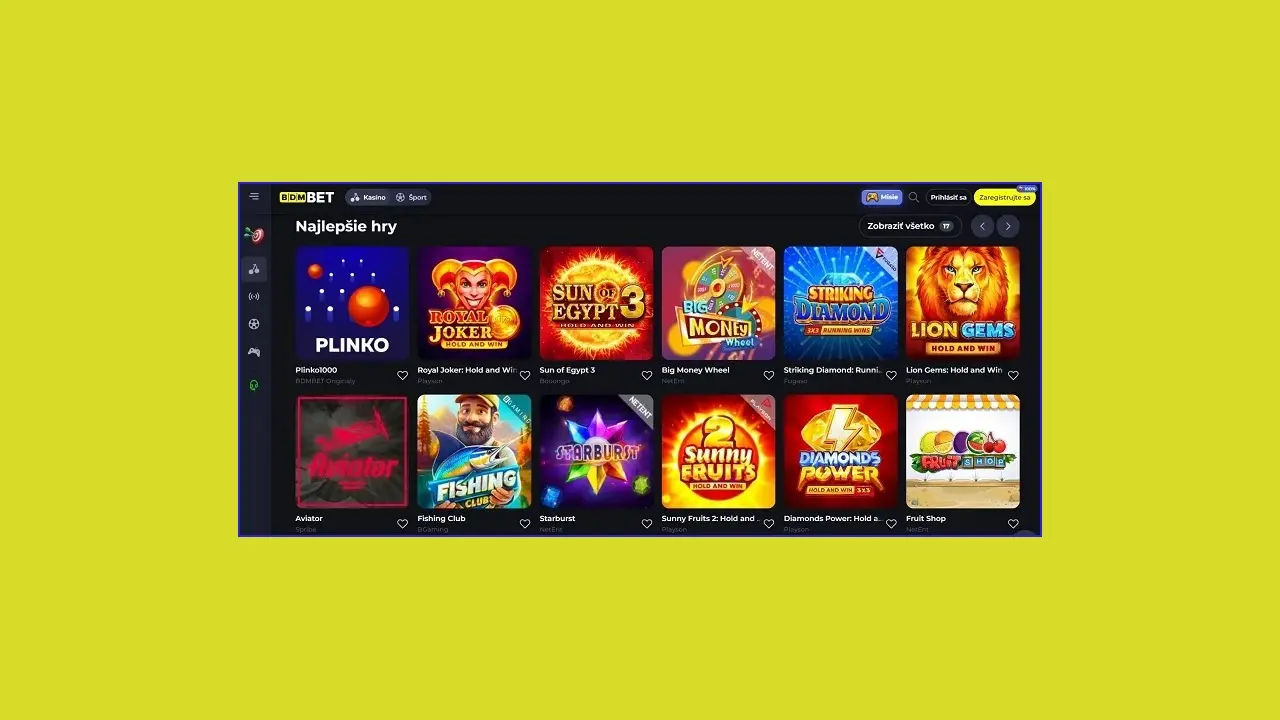Show previous games with the left arrow
This screenshot has height=720, width=1280.
[x=982, y=226]
